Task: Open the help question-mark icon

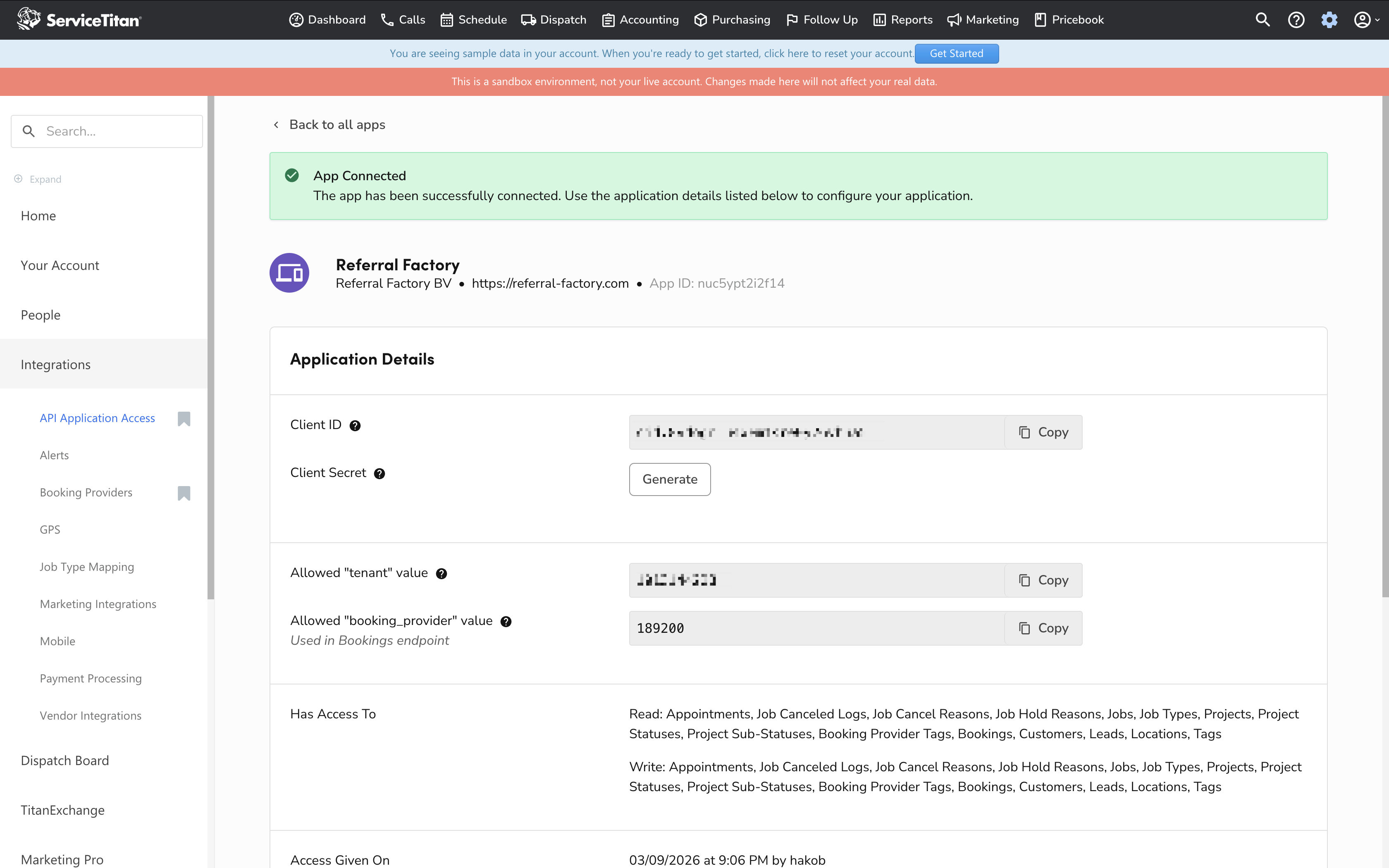Action: coord(1296,19)
